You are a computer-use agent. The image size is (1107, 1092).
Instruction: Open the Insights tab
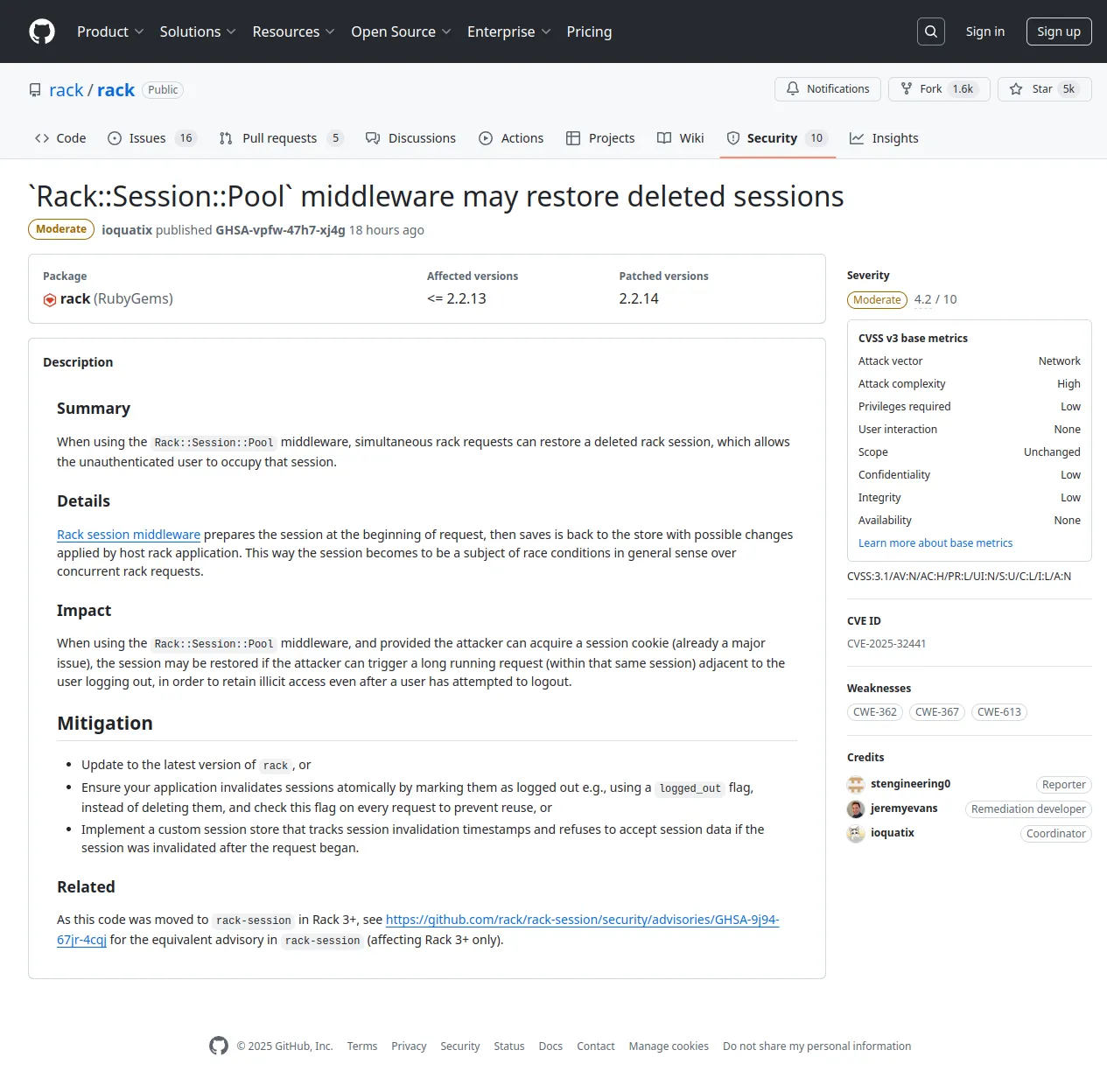click(884, 138)
